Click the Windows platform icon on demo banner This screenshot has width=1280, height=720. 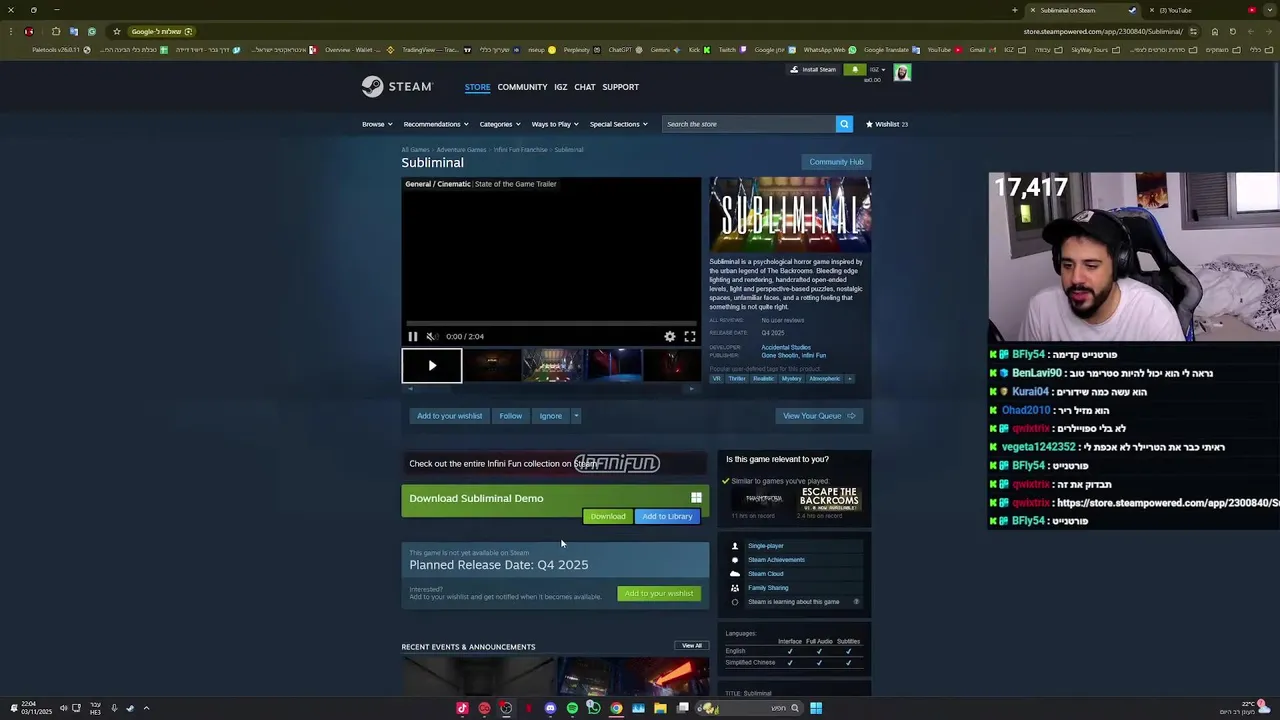pos(696,498)
